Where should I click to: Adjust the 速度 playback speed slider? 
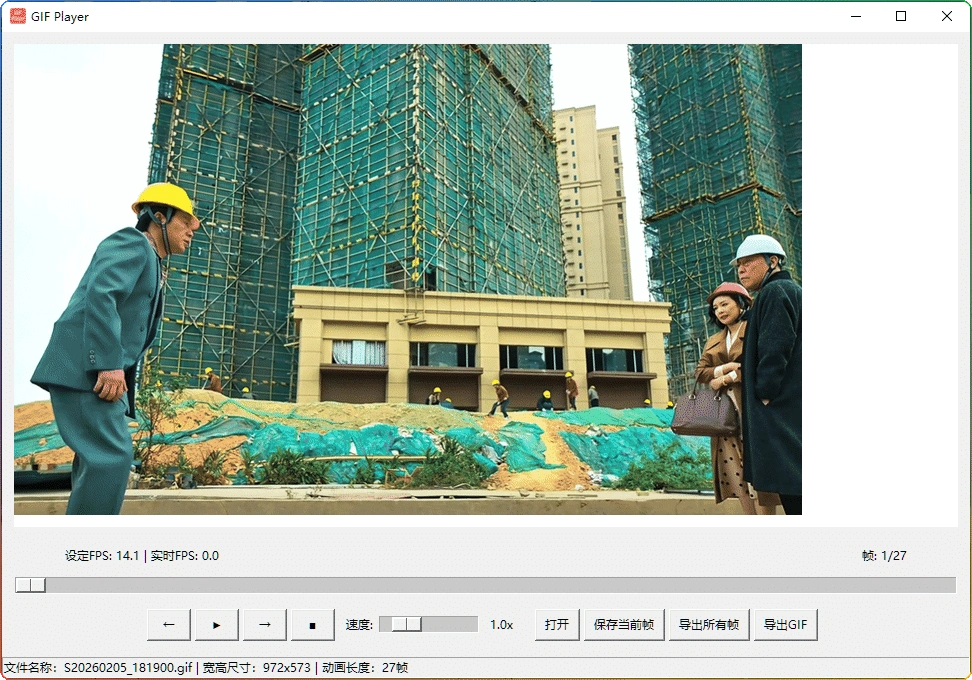pos(405,624)
